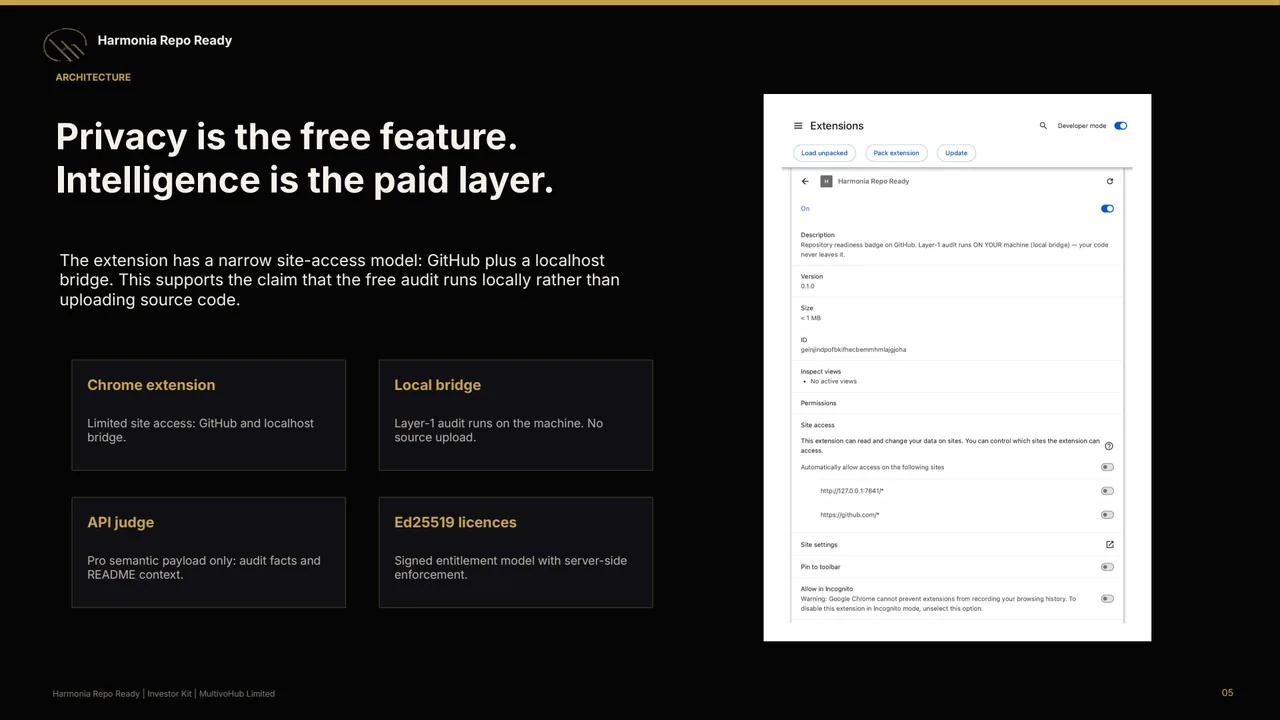Open the Extensions hamburger menu
Screen dimensions: 1280x720
(x=798, y=126)
